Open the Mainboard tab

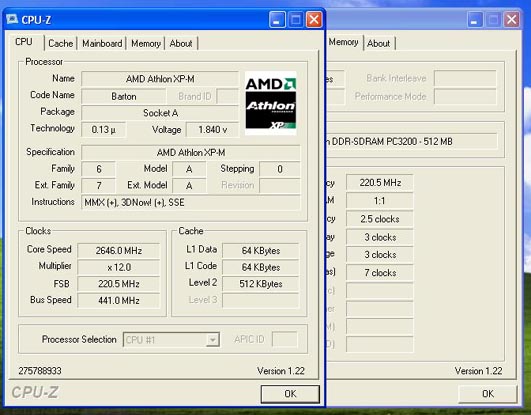coord(102,43)
